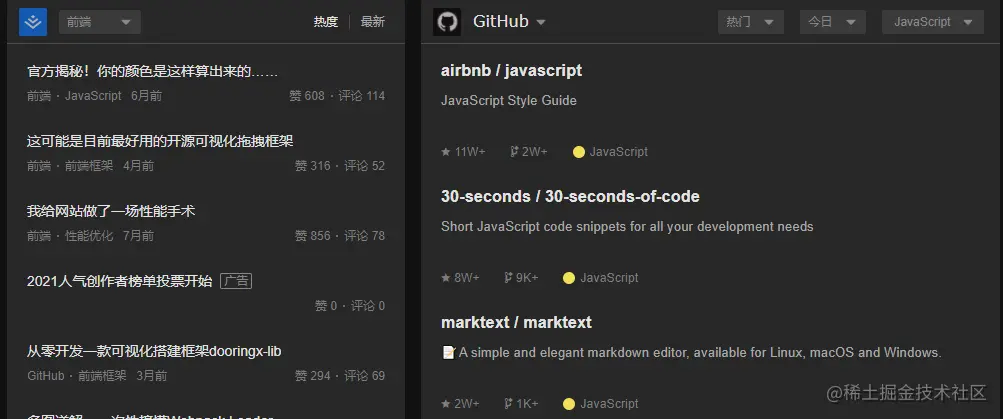1003x419 pixels.
Task: Click the fork icon for airbnb / javascript
Action: (514, 152)
